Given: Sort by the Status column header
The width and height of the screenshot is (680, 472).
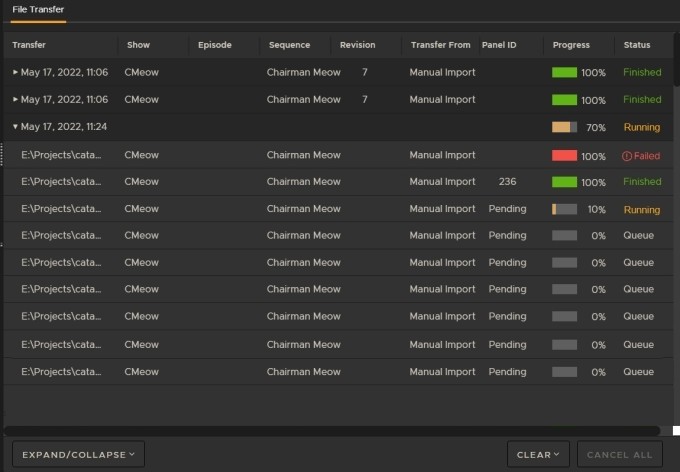Looking at the screenshot, I should pyautogui.click(x=637, y=45).
